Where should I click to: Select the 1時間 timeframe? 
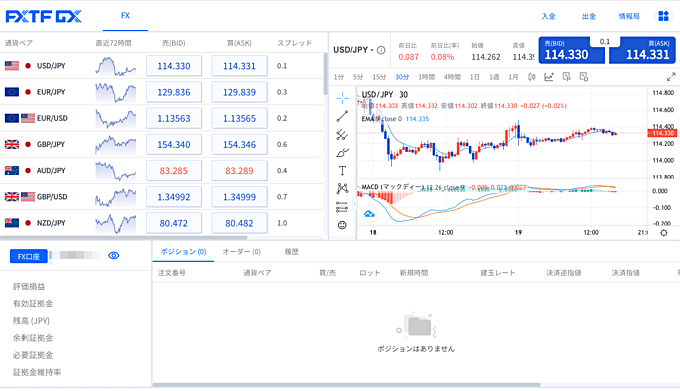426,77
